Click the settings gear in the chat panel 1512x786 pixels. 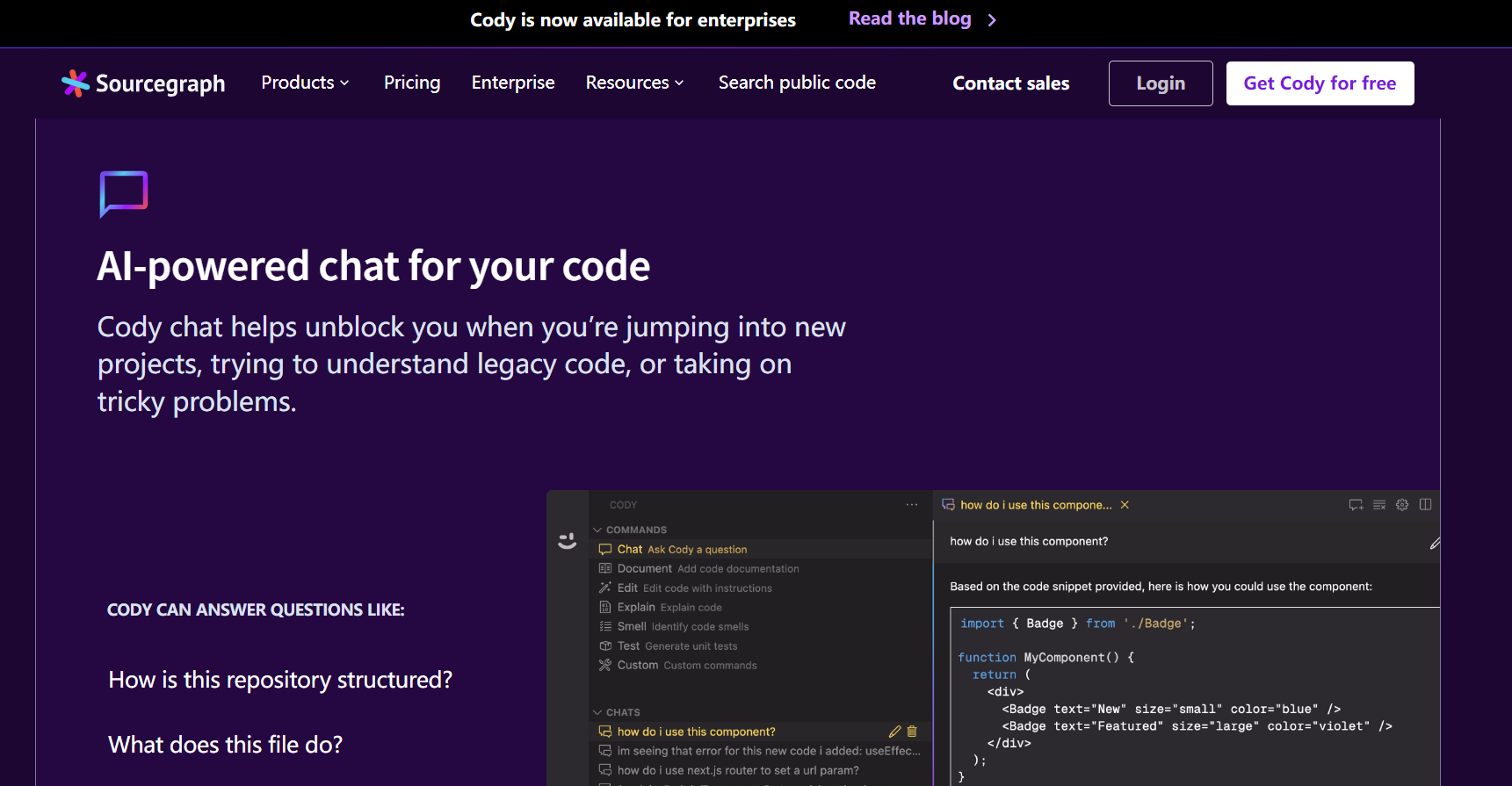tap(1402, 505)
